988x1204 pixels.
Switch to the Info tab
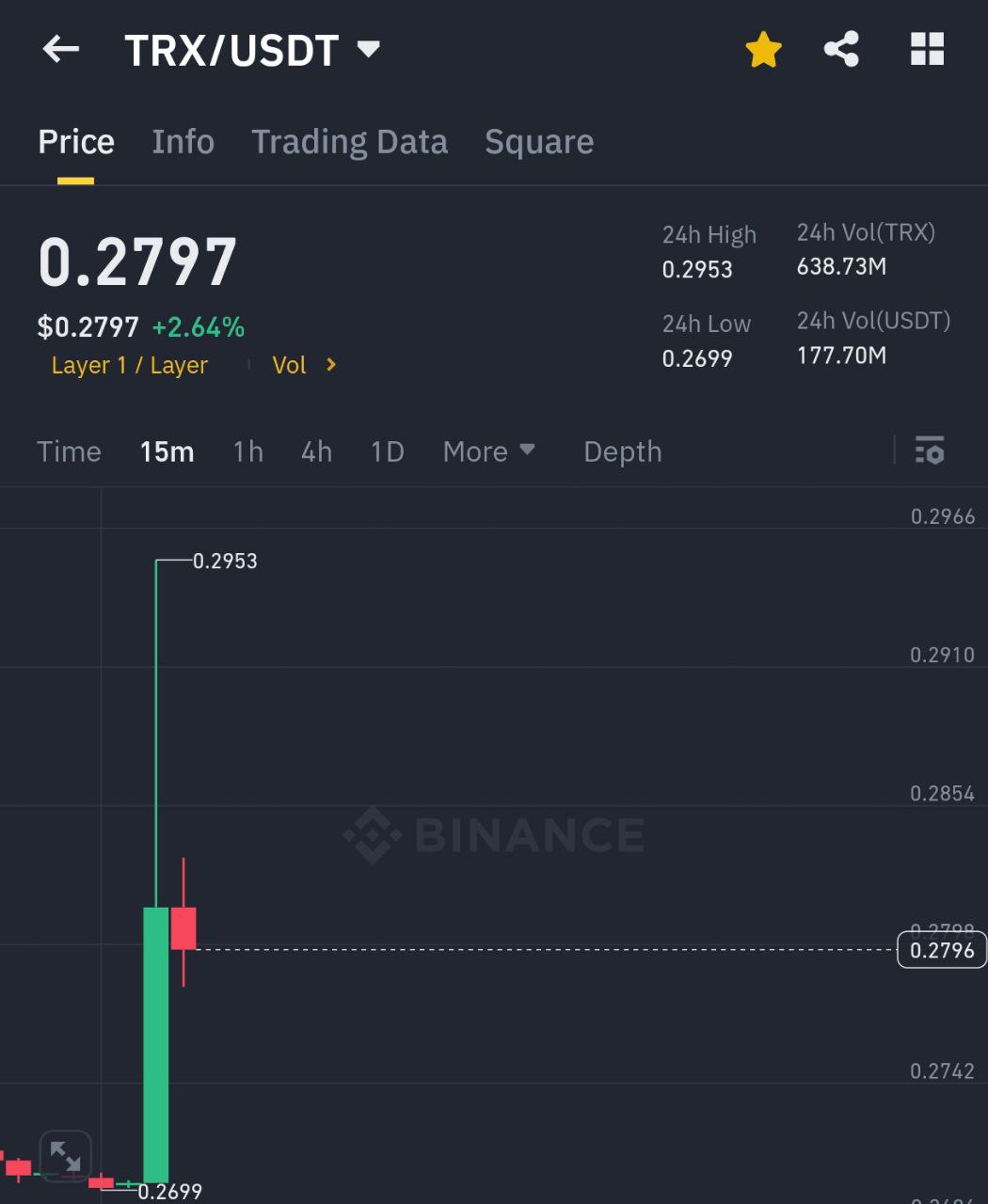tap(183, 142)
